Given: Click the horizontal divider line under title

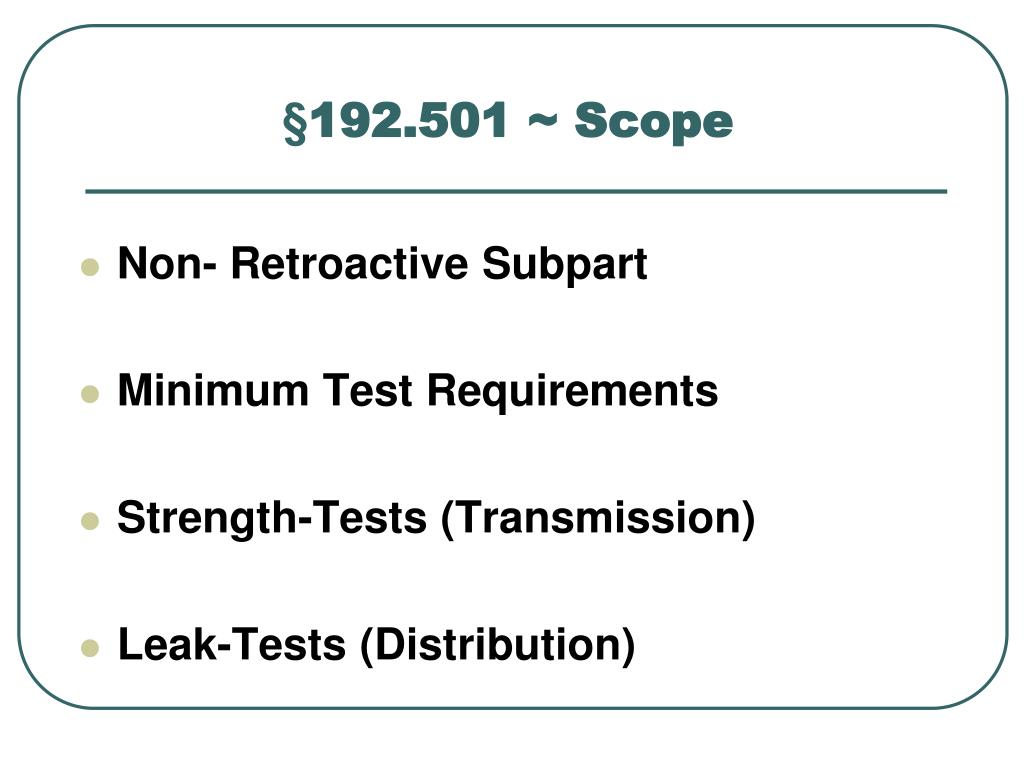Looking at the screenshot, I should tap(516, 191).
